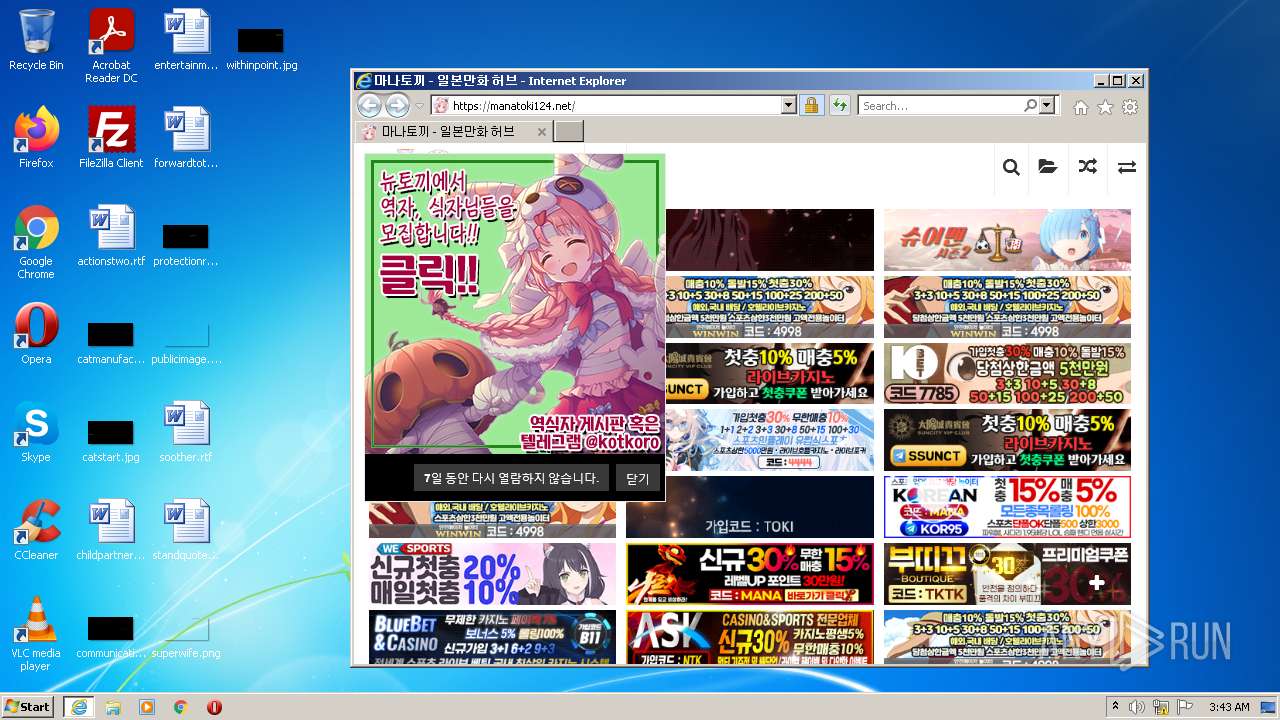Open the media player taskbar icon
1280x720 pixels.
click(147, 707)
